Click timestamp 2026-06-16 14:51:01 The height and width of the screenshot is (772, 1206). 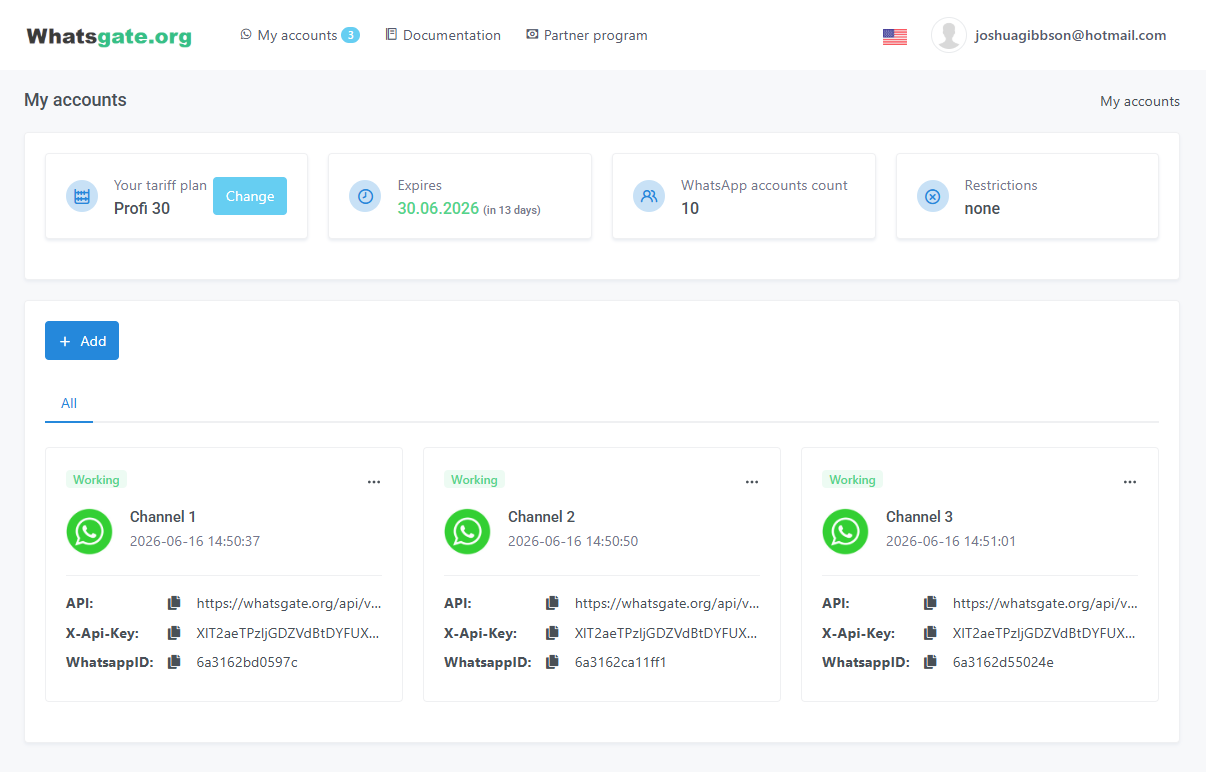click(x=951, y=541)
